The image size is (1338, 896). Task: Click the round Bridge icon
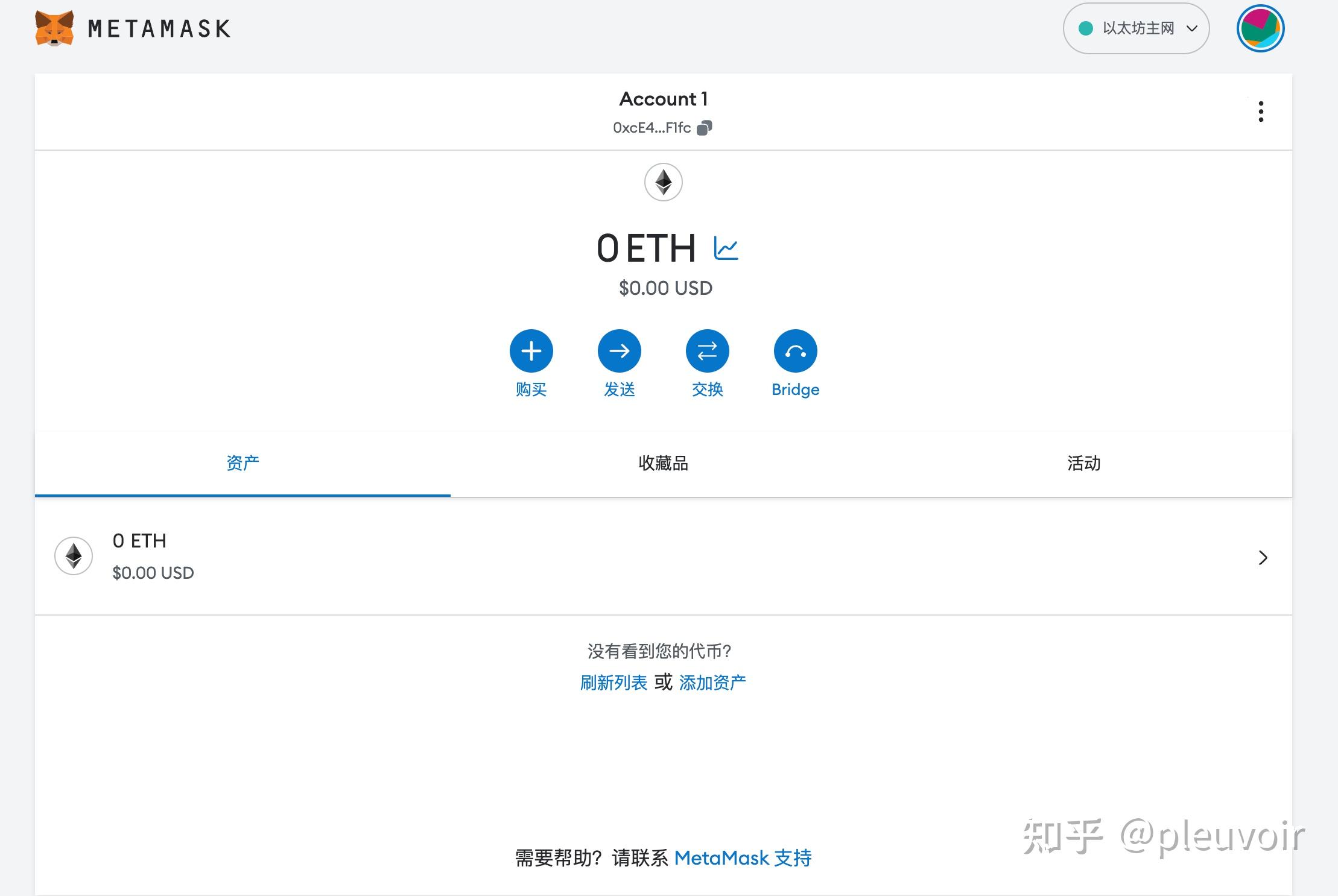[796, 351]
